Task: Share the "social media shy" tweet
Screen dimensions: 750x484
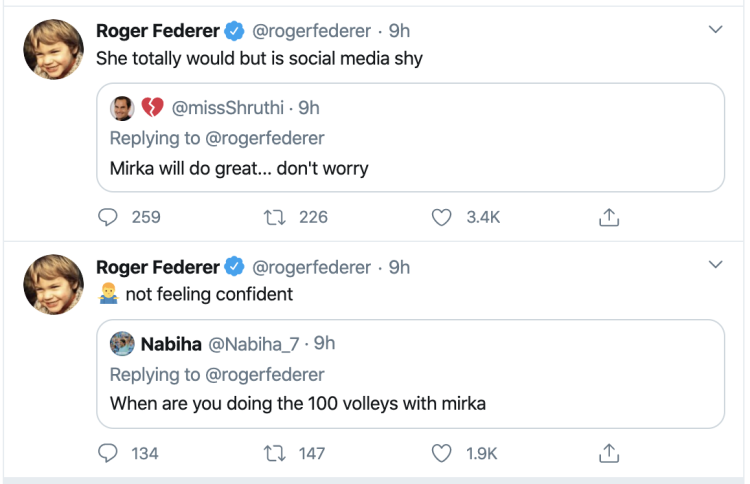Action: point(608,217)
